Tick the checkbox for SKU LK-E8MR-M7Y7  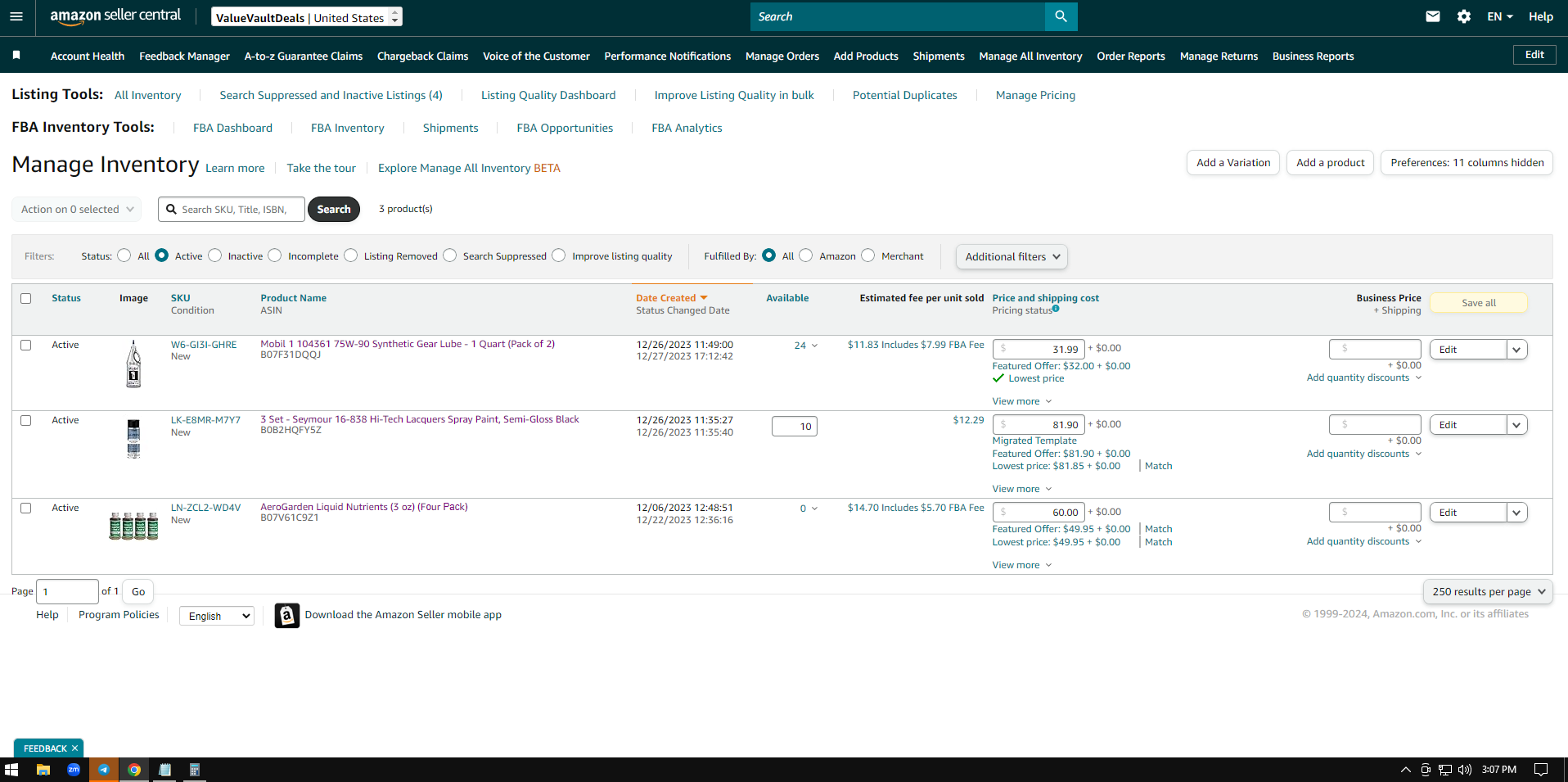26,420
